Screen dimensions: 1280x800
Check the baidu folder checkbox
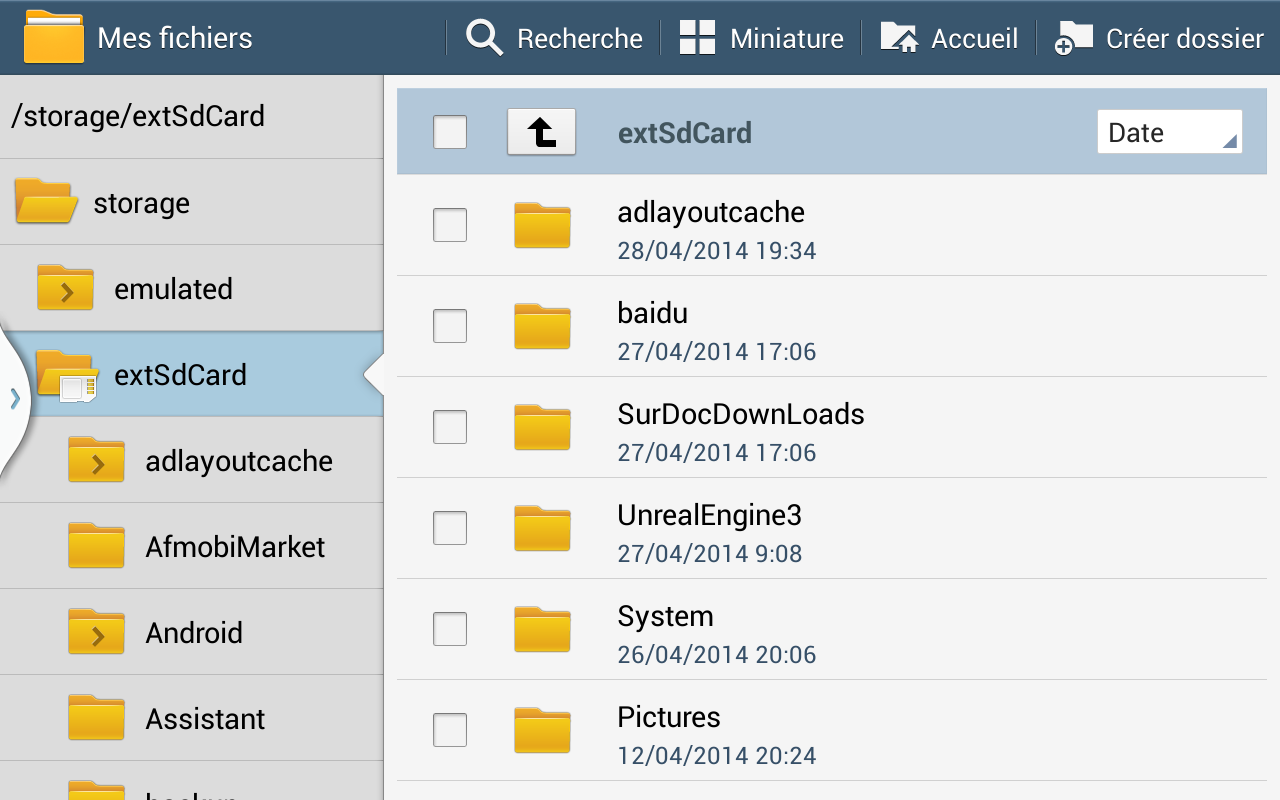(x=450, y=326)
